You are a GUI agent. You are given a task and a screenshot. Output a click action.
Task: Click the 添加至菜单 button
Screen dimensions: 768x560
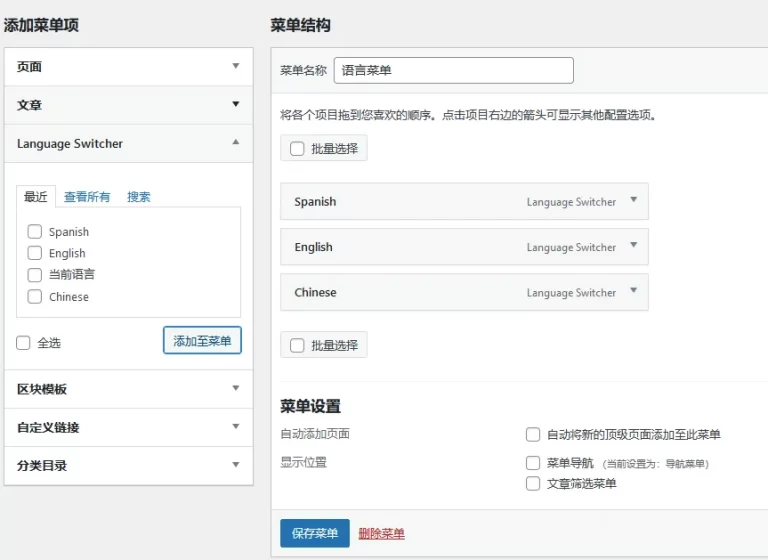(x=202, y=341)
